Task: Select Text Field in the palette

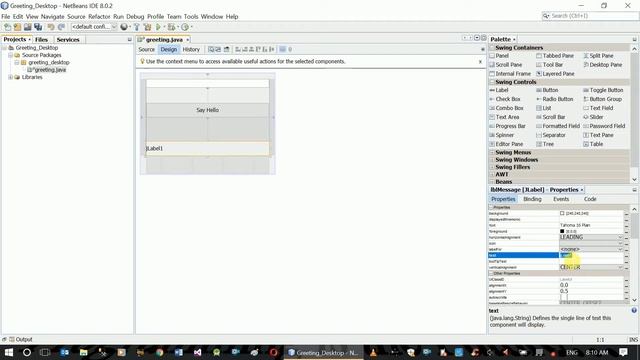Action: [x=598, y=108]
